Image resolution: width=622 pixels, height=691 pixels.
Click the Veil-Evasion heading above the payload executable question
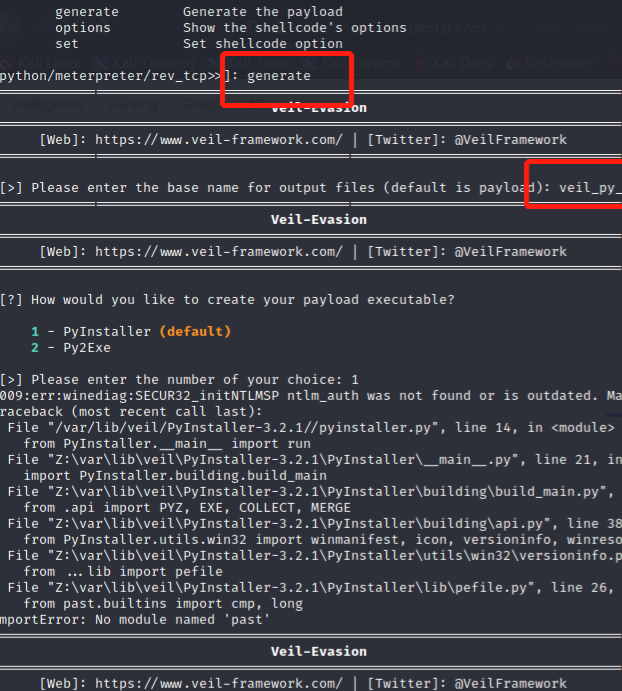coord(319,219)
